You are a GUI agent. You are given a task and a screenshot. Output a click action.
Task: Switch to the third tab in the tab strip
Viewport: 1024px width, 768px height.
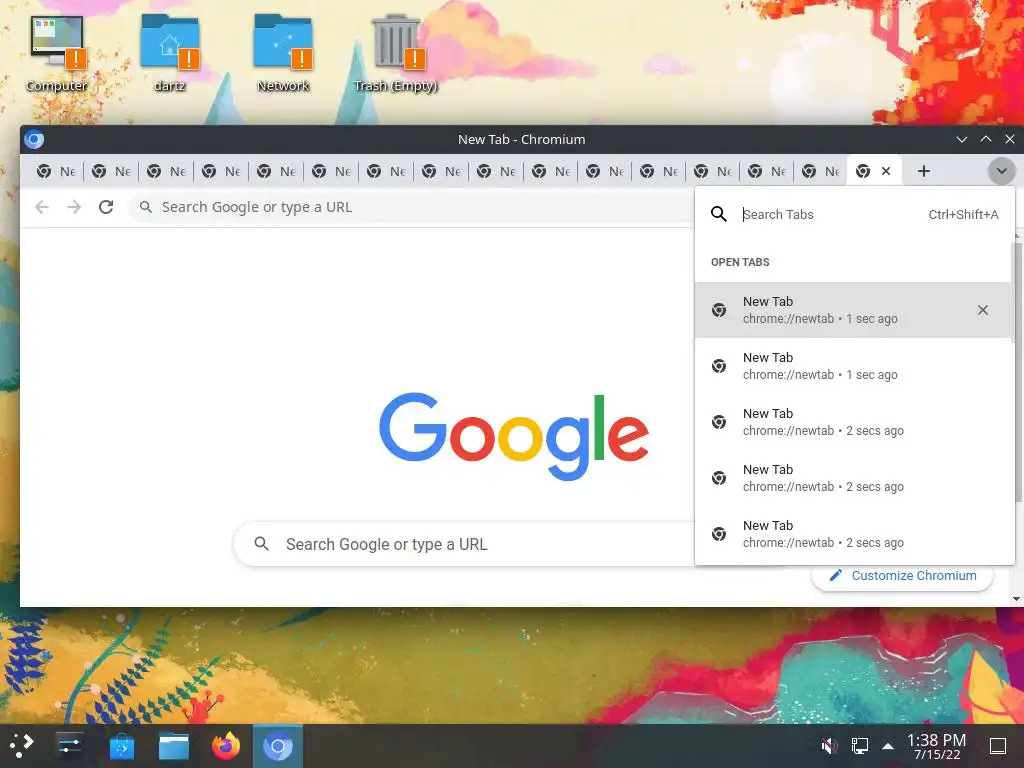coord(166,171)
